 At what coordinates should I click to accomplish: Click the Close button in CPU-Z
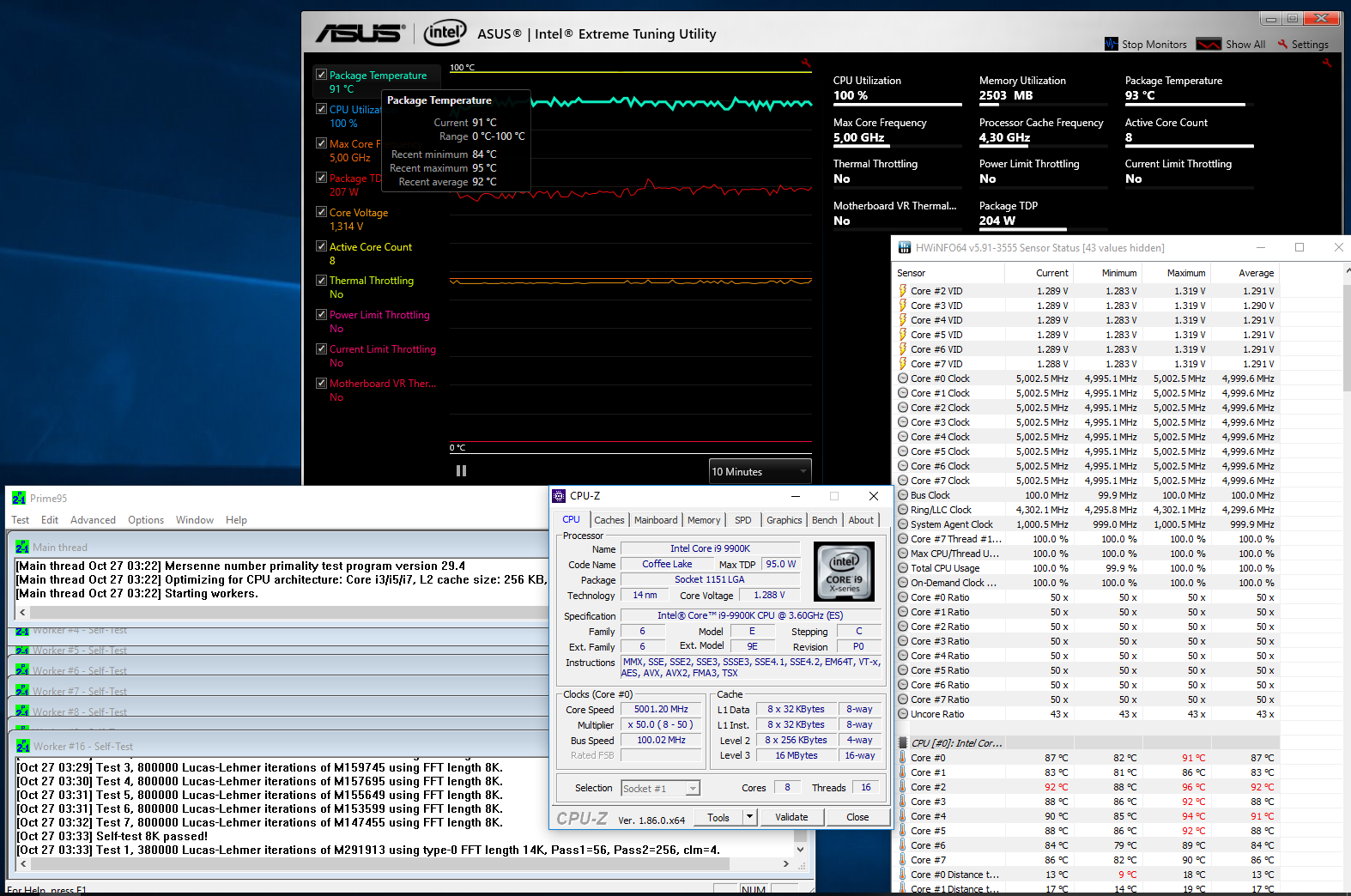(x=857, y=817)
